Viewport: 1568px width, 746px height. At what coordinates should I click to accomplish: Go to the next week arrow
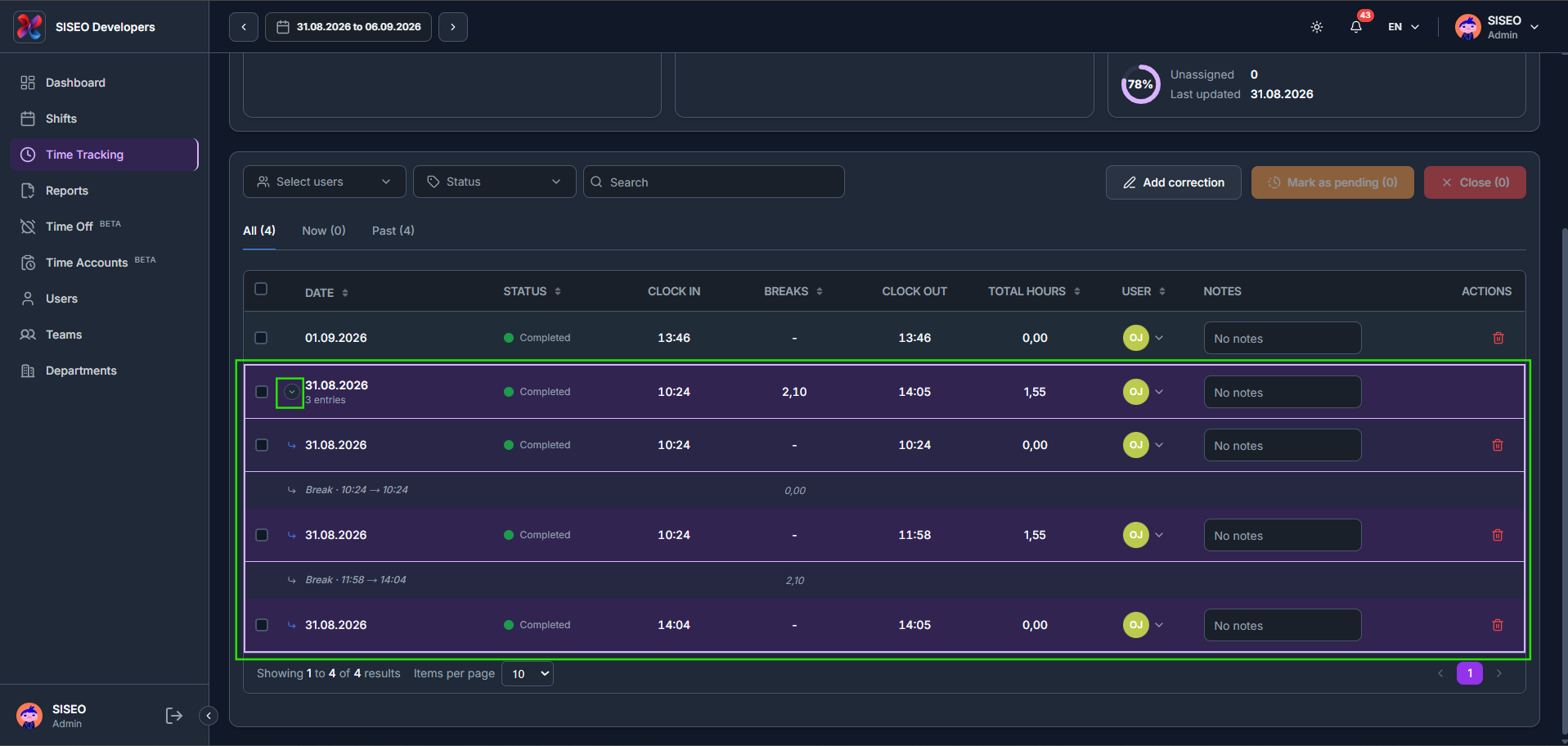[453, 27]
